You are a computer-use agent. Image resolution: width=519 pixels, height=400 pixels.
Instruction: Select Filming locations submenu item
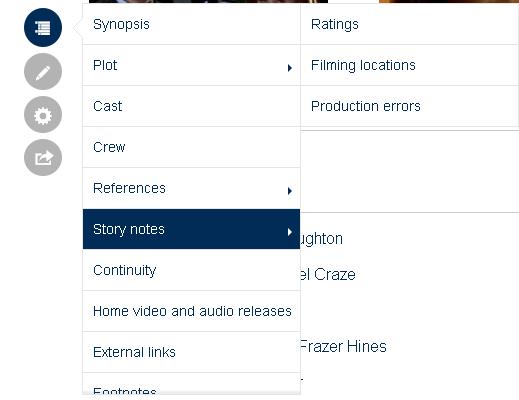point(409,65)
